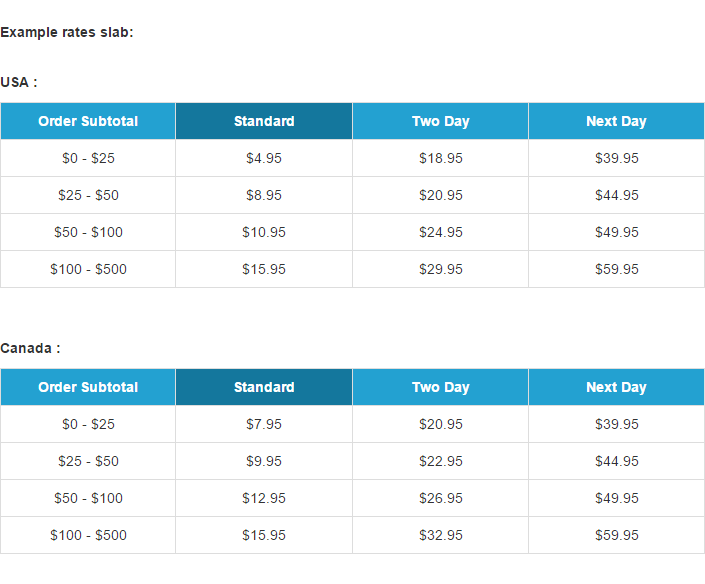Click the USA table Next Day header

point(616,121)
